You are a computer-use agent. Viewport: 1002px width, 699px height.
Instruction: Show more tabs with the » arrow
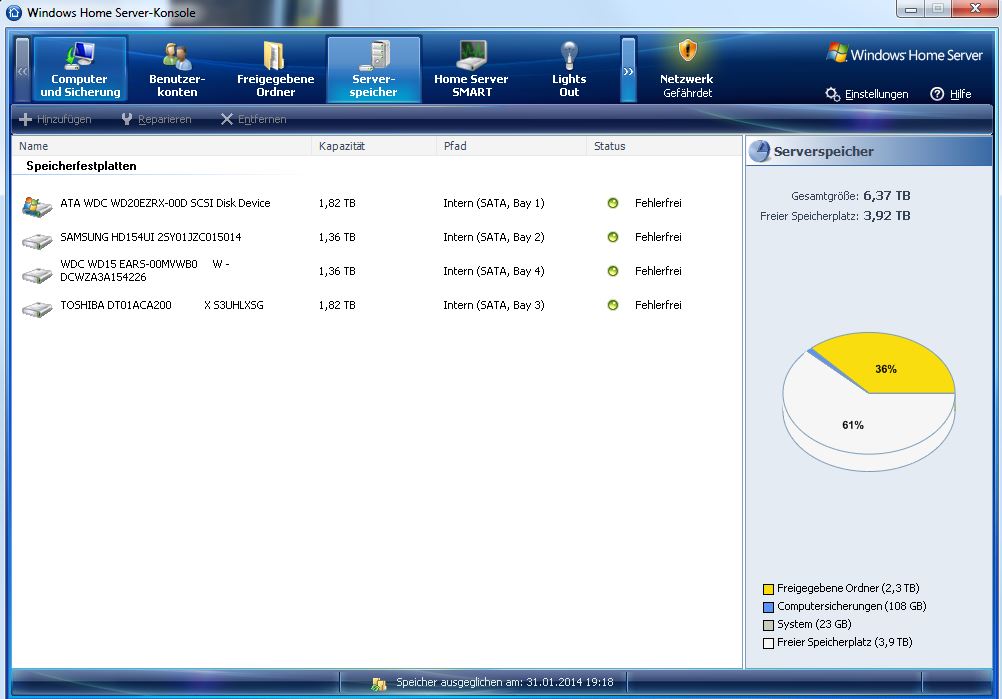(628, 70)
